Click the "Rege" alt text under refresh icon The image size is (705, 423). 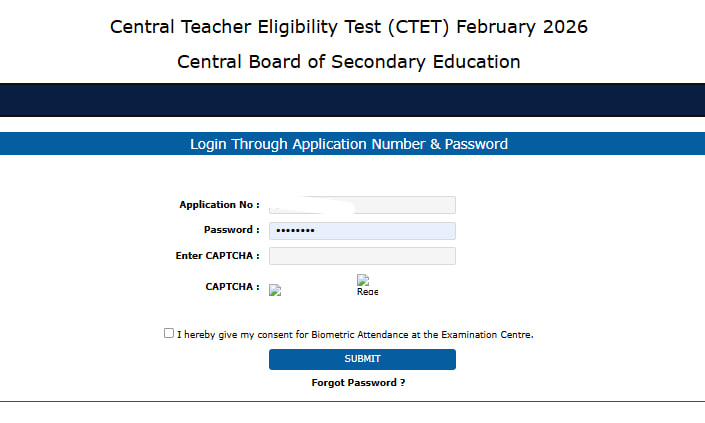tap(367, 292)
